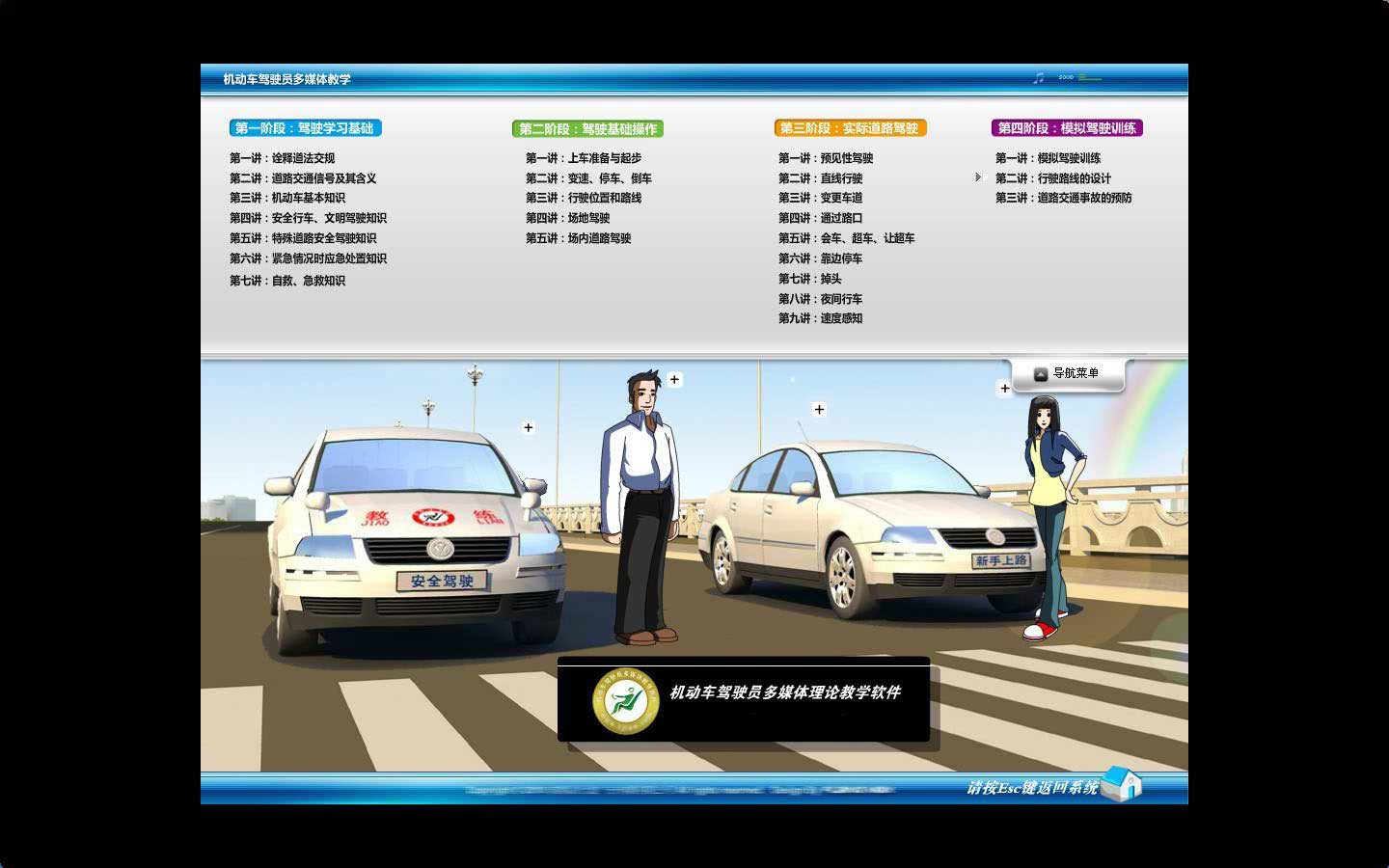
Task: Click the round green logo in the black banner
Action: (625, 700)
